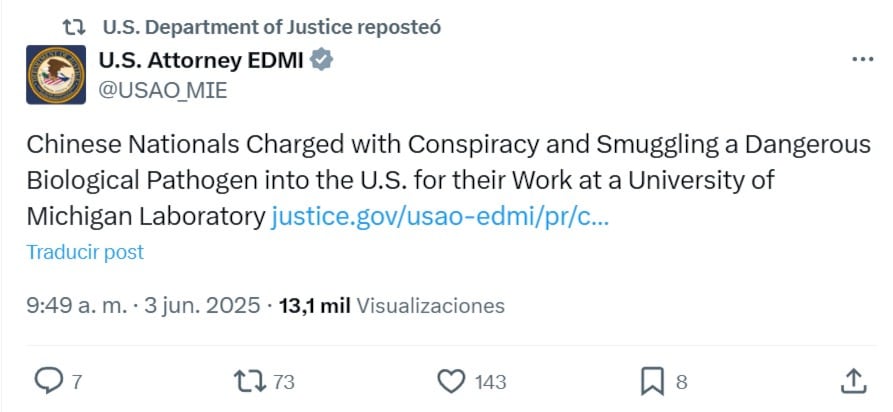
Task: Open the Department of Justice seal avatar
Action: (55, 75)
